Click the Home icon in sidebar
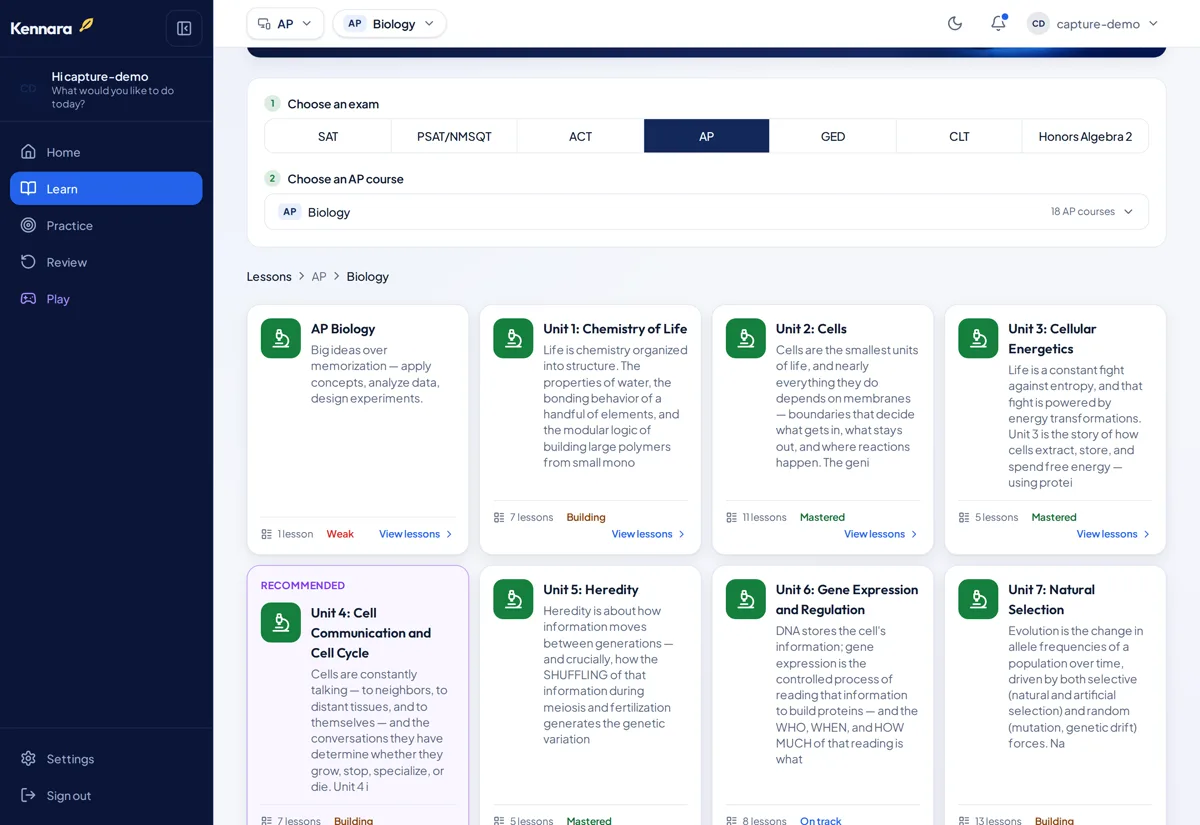1200x825 pixels. [x=28, y=152]
